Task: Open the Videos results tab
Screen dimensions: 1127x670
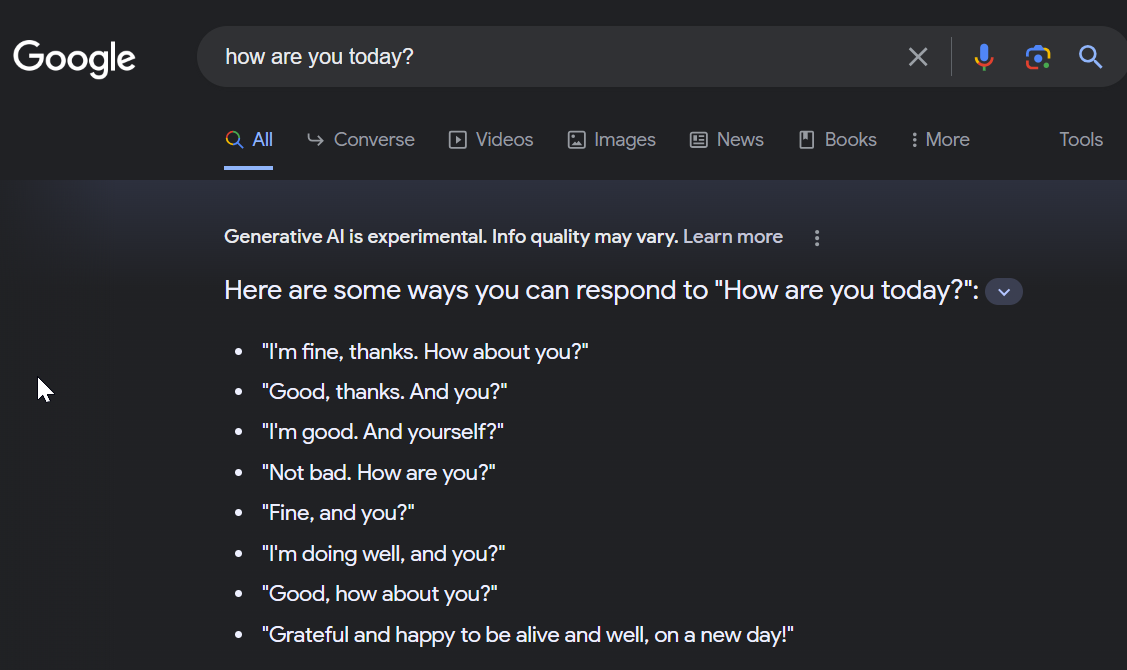Action: (x=504, y=140)
